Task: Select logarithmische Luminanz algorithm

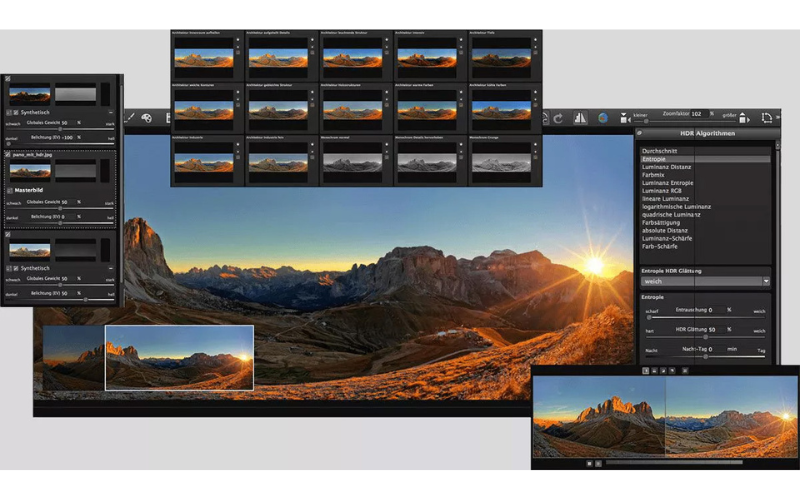Action: [705, 207]
